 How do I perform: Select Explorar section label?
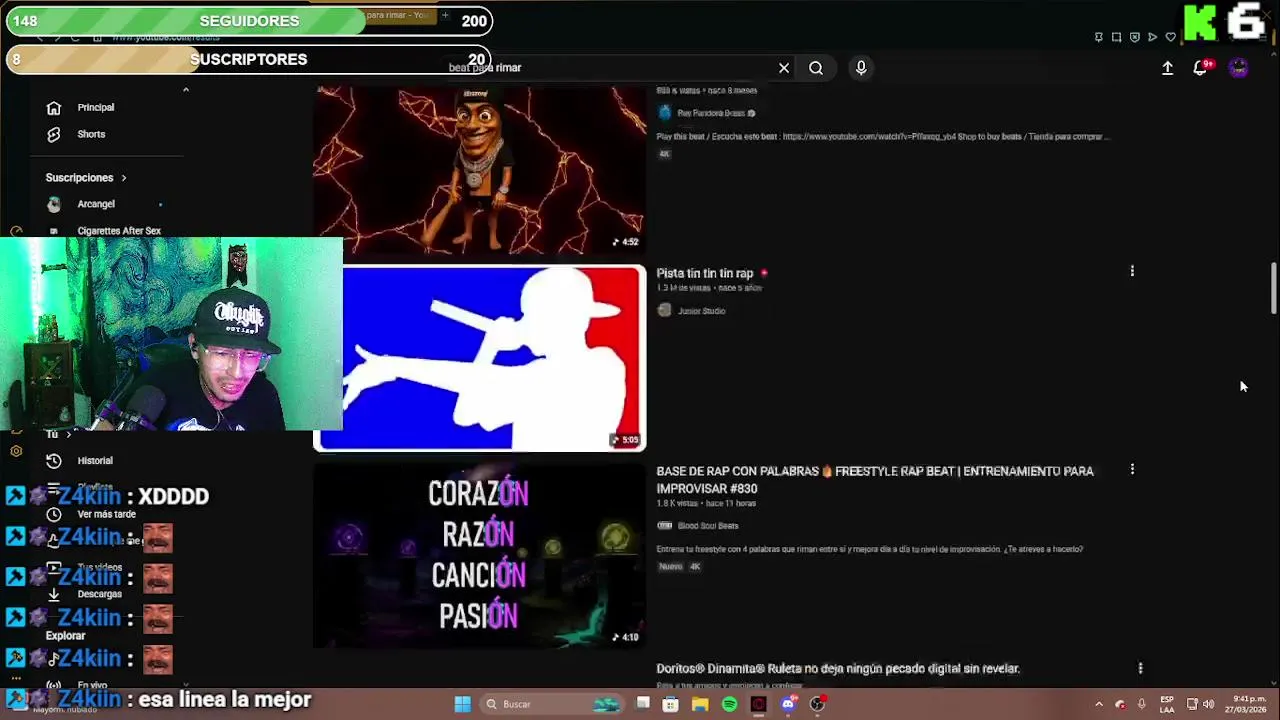65,636
